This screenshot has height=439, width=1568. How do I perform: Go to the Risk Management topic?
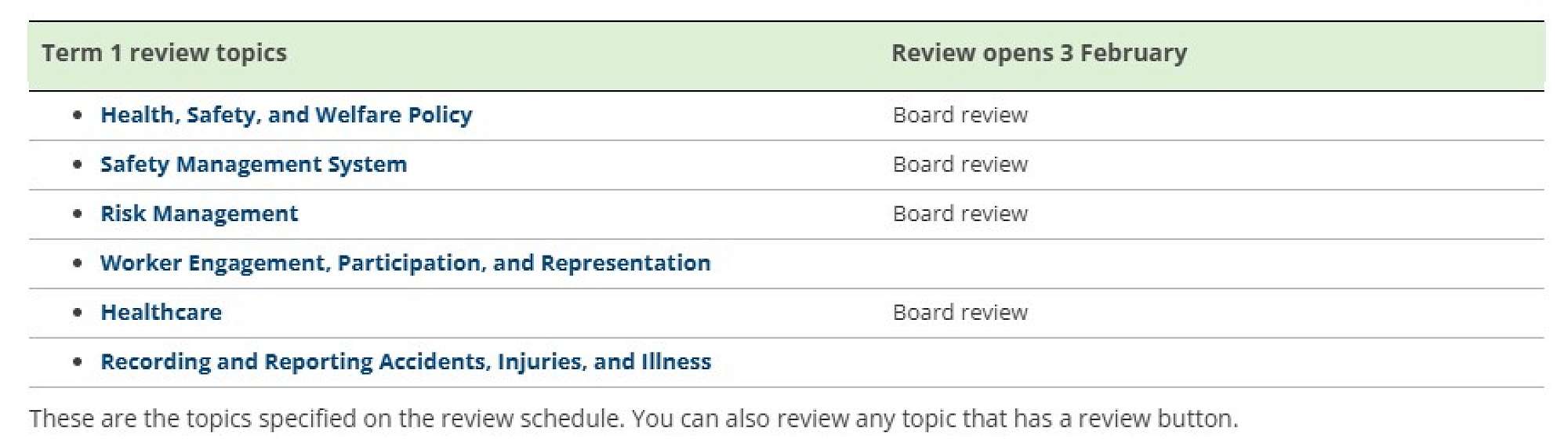click(x=199, y=214)
